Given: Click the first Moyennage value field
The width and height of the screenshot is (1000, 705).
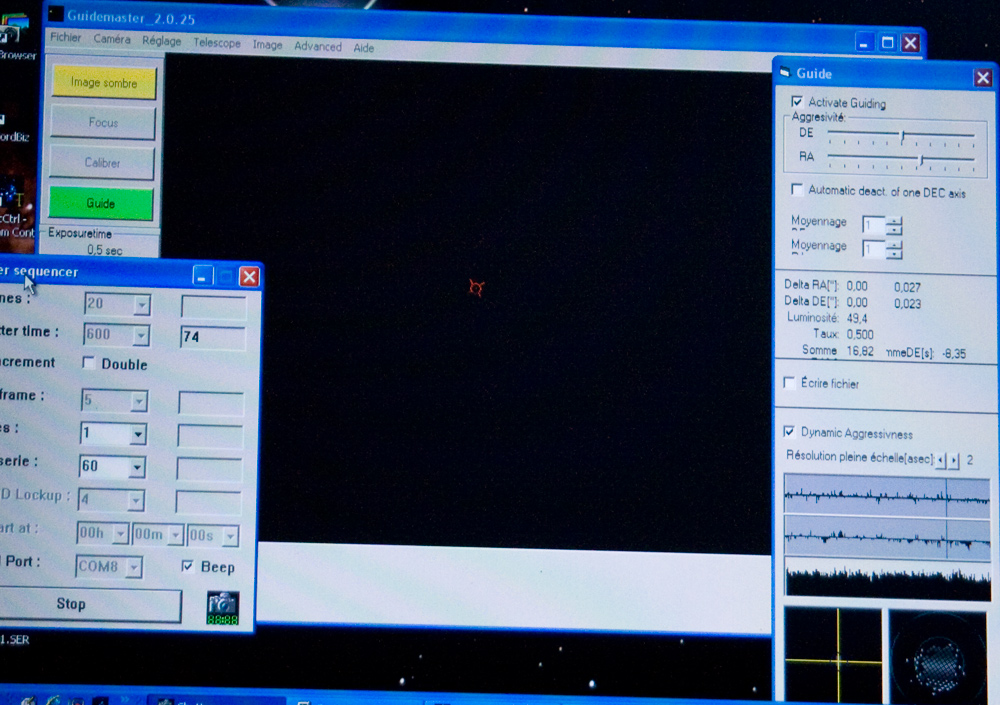Looking at the screenshot, I should [872, 225].
